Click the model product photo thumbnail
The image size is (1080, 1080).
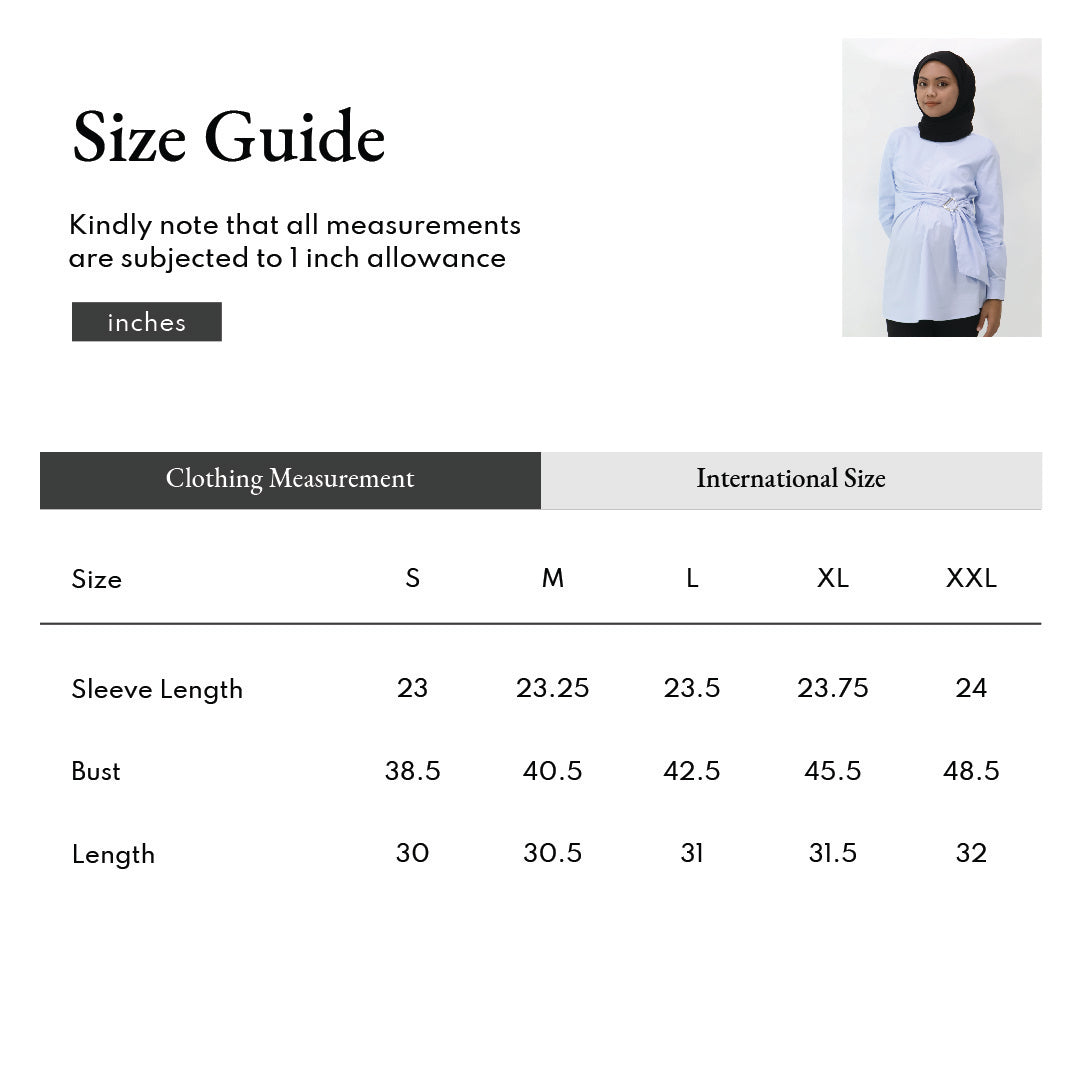click(x=941, y=187)
